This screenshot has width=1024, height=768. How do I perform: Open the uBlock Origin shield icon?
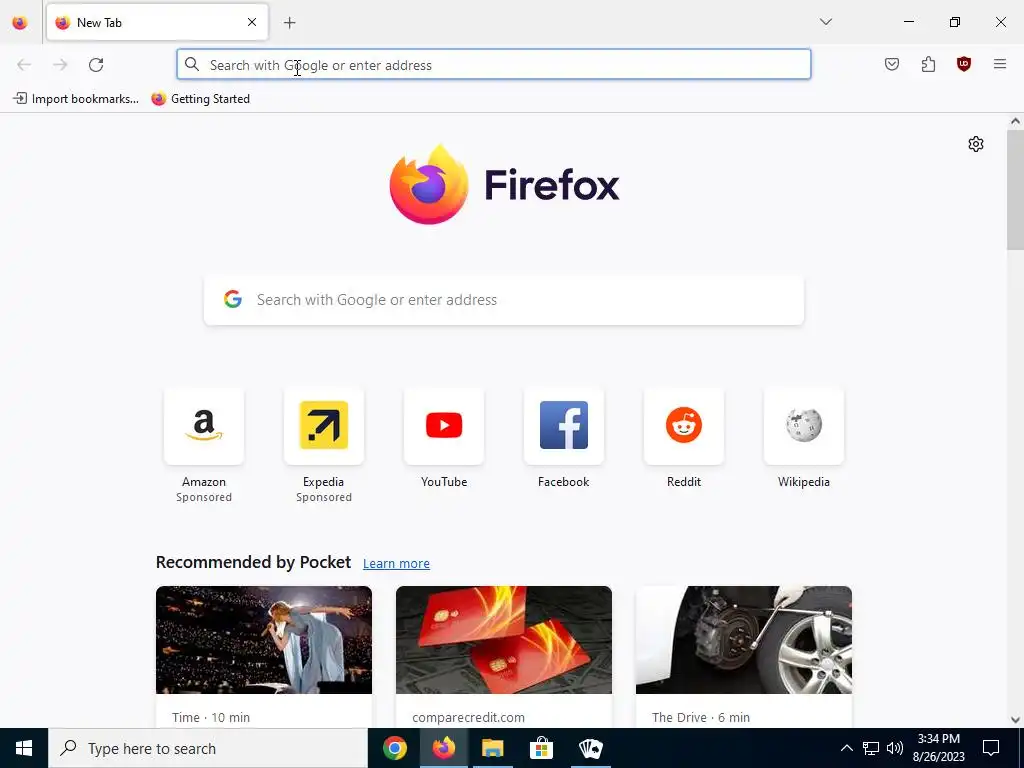tap(964, 64)
